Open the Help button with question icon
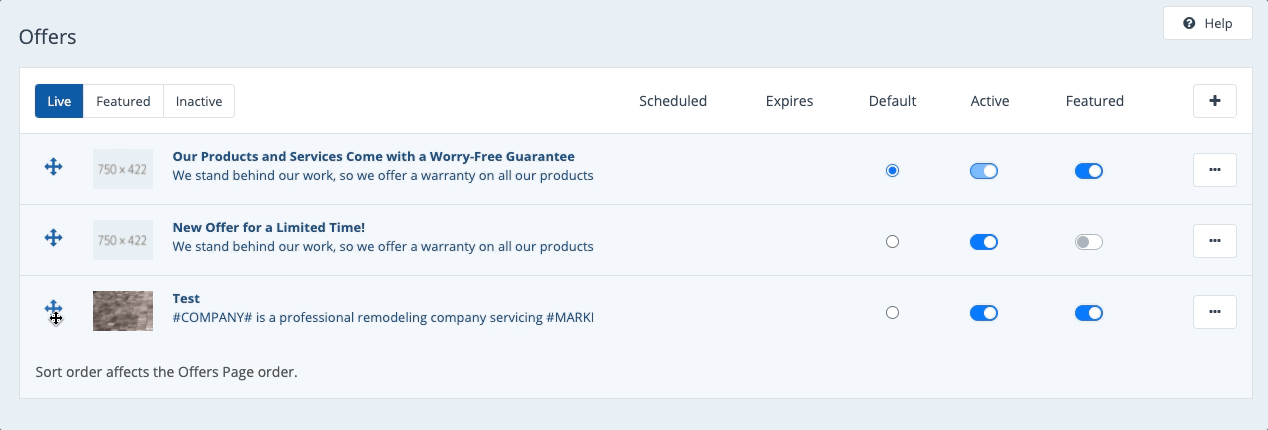Viewport: 1268px width, 430px height. pos(1207,24)
